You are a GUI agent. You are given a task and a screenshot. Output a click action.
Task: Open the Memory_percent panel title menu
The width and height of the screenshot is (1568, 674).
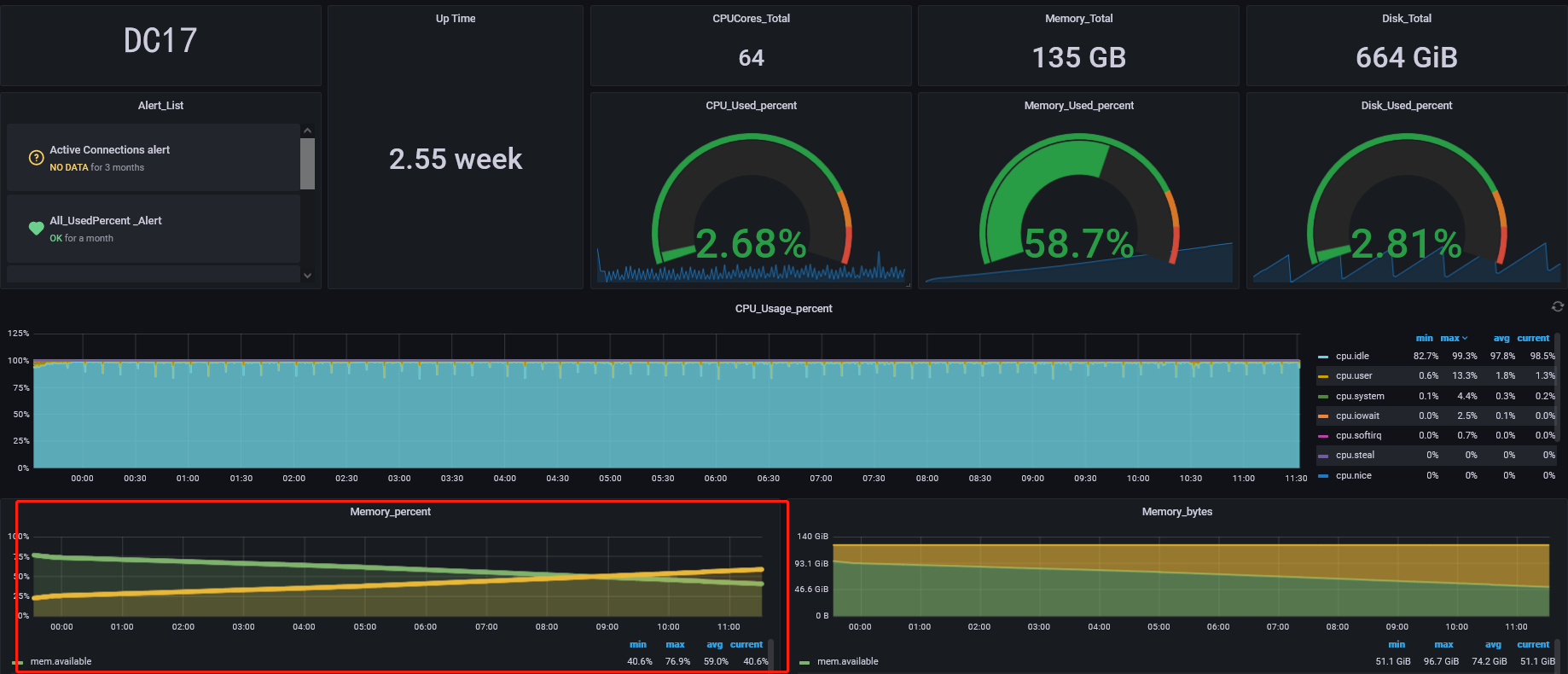pyautogui.click(x=390, y=512)
